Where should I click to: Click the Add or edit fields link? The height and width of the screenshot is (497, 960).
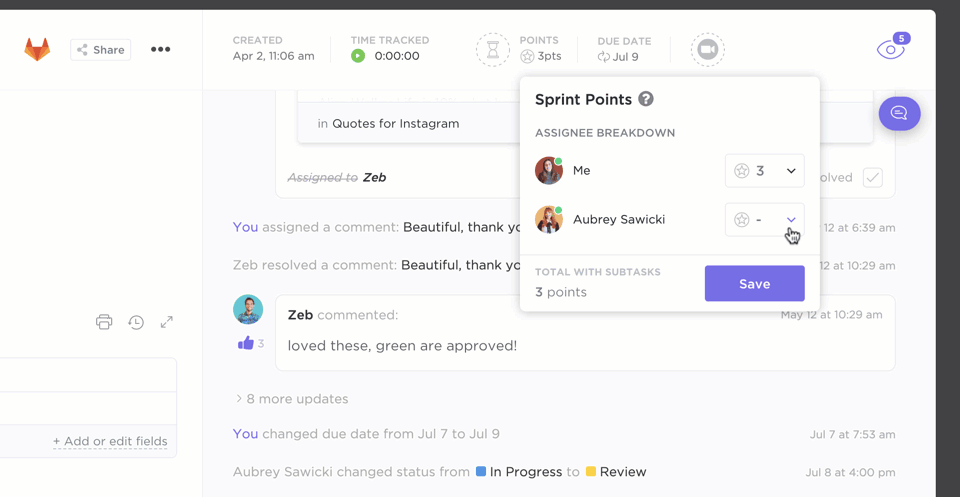click(x=110, y=441)
